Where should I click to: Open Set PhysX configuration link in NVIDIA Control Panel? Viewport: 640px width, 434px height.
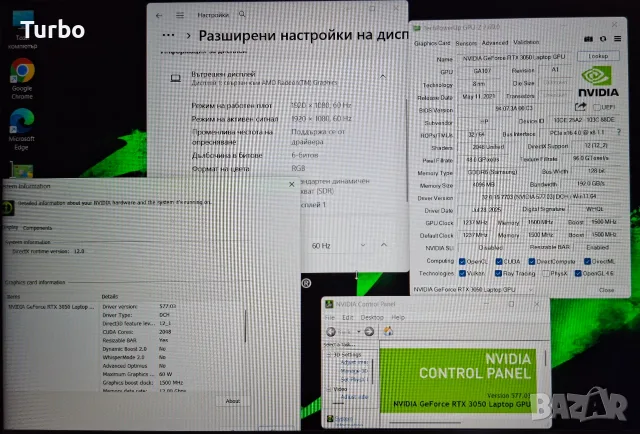354,380
